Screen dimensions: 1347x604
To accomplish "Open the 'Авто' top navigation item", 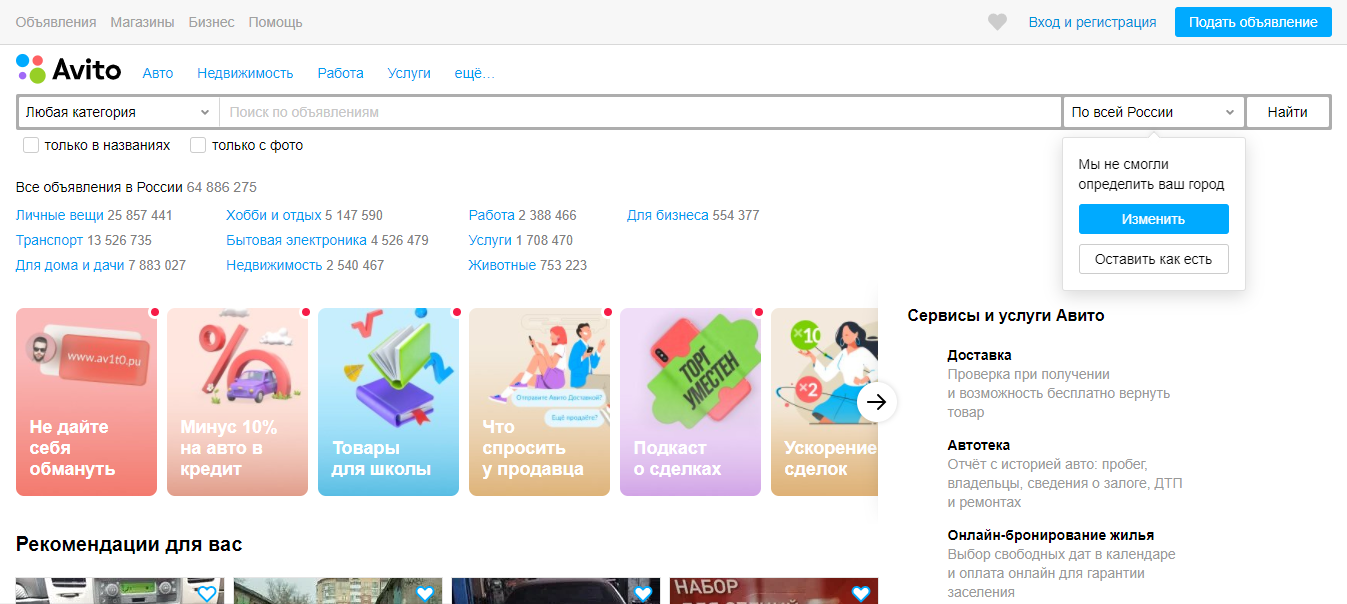I will (x=158, y=73).
